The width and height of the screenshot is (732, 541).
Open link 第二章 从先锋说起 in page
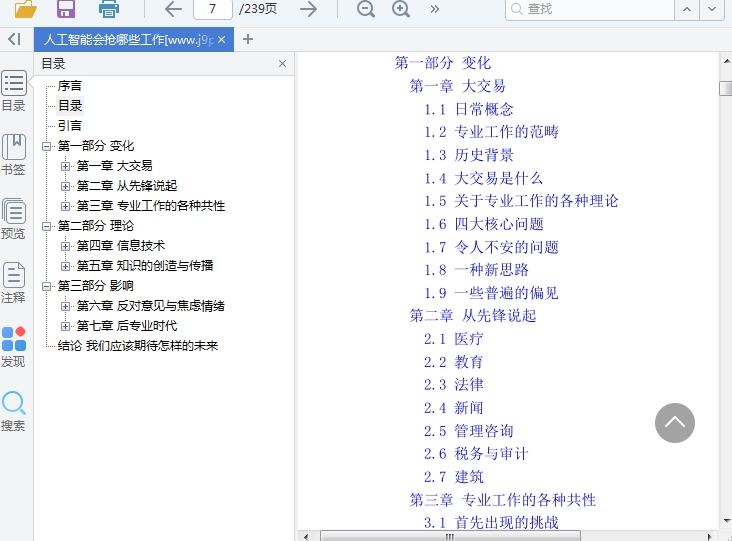coord(472,316)
